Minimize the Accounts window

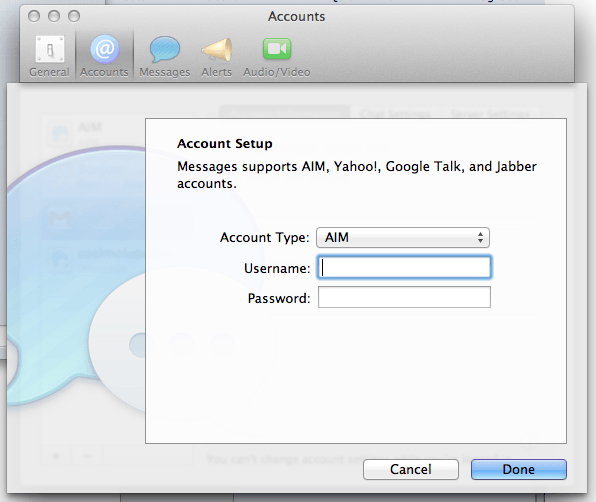[54, 16]
